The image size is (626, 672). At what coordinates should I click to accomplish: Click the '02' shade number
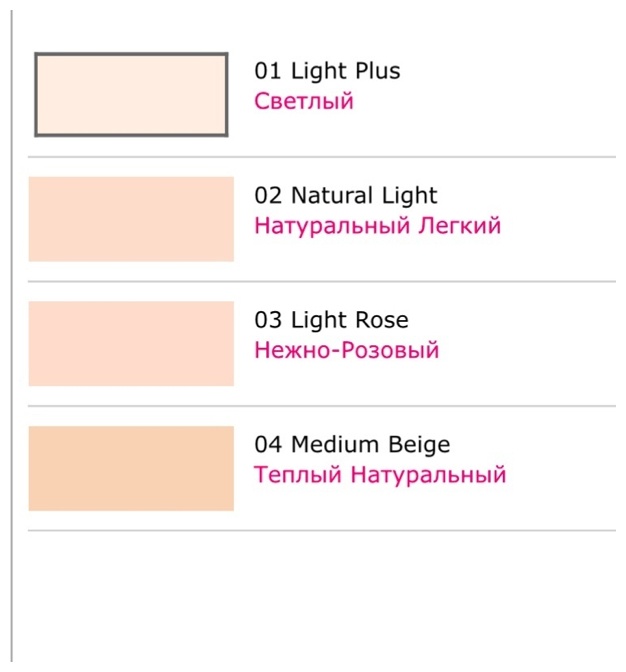point(268,196)
